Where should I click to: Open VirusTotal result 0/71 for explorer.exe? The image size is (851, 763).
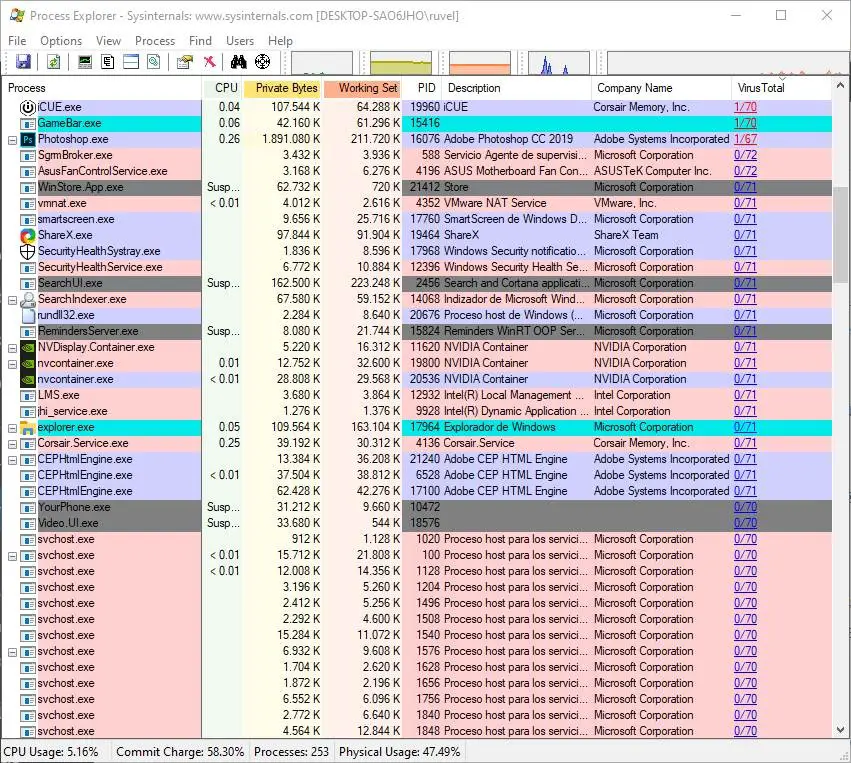click(745, 427)
